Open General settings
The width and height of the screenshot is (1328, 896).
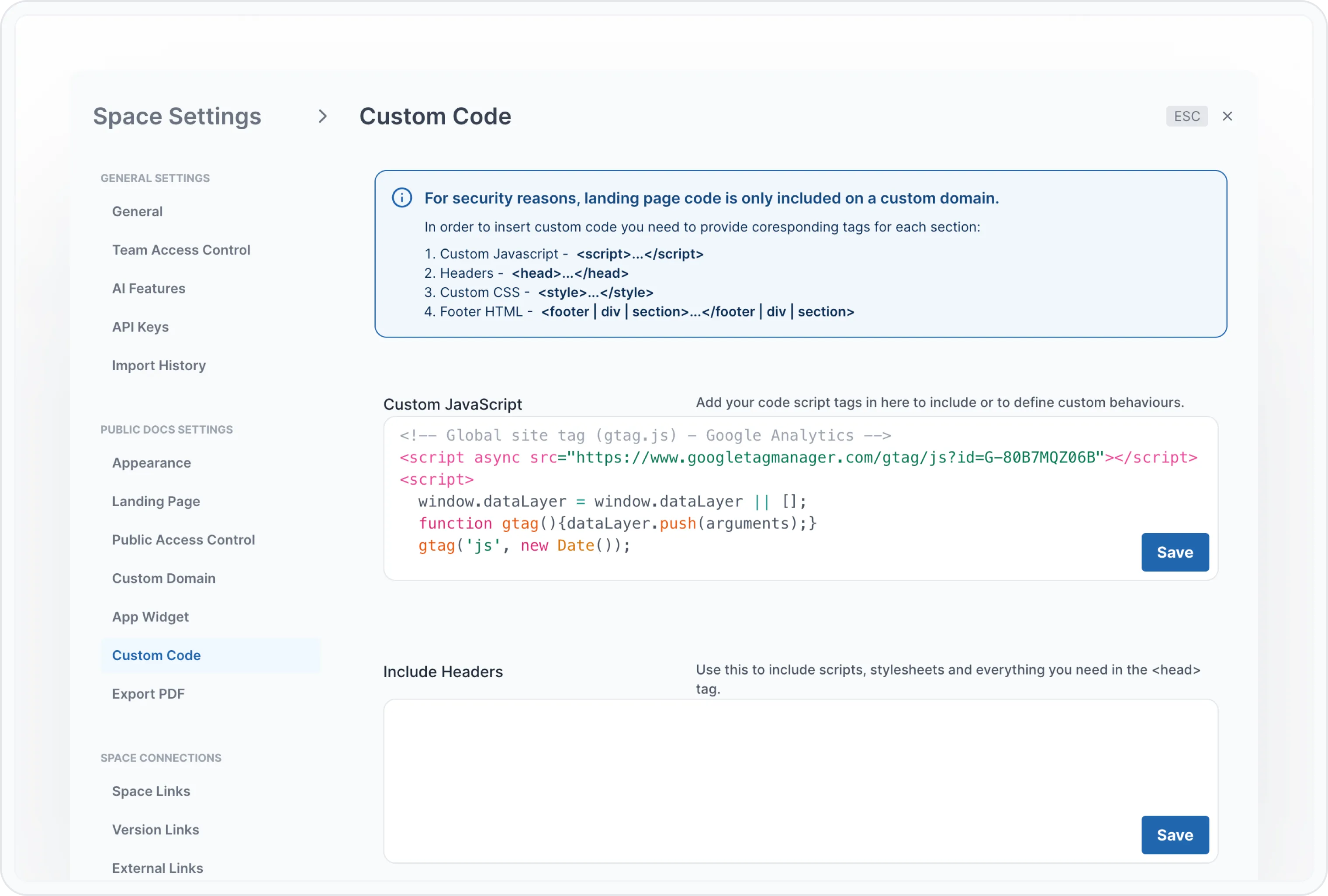tap(137, 212)
